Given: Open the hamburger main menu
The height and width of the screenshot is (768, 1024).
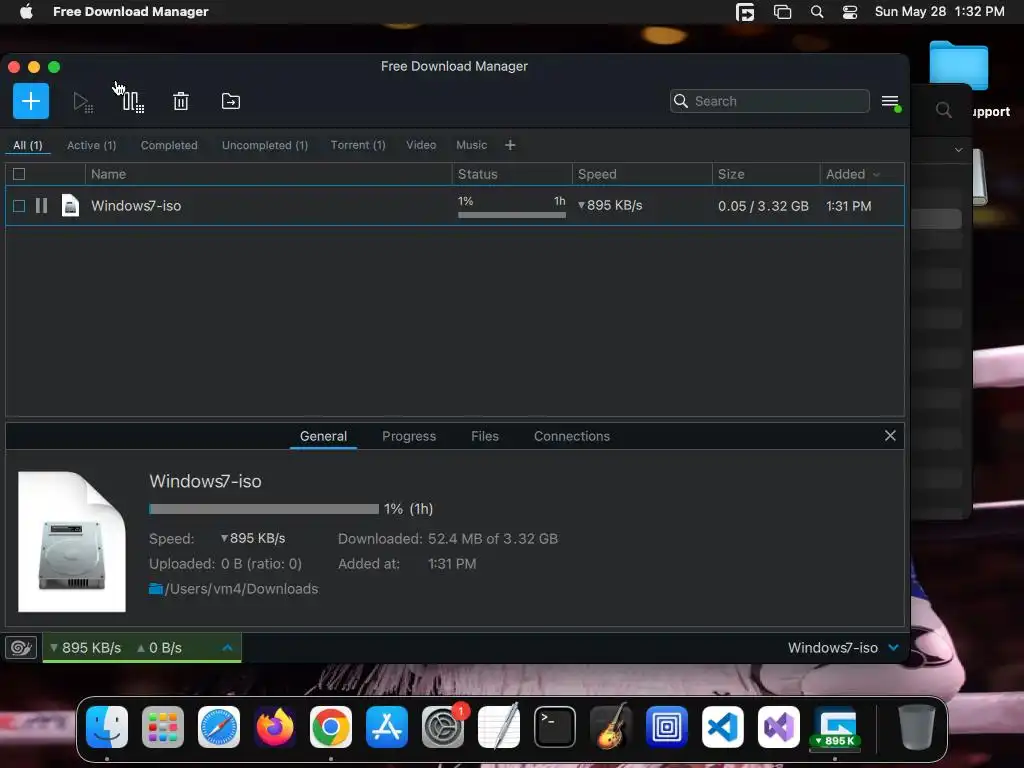Looking at the screenshot, I should (x=890, y=102).
